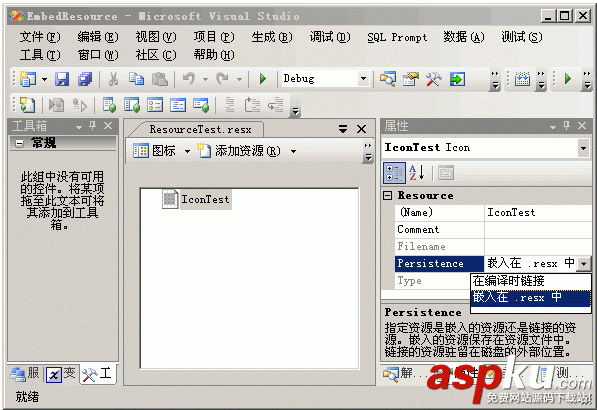Open the 工具箱 panel options dropdown

pos(79,127)
